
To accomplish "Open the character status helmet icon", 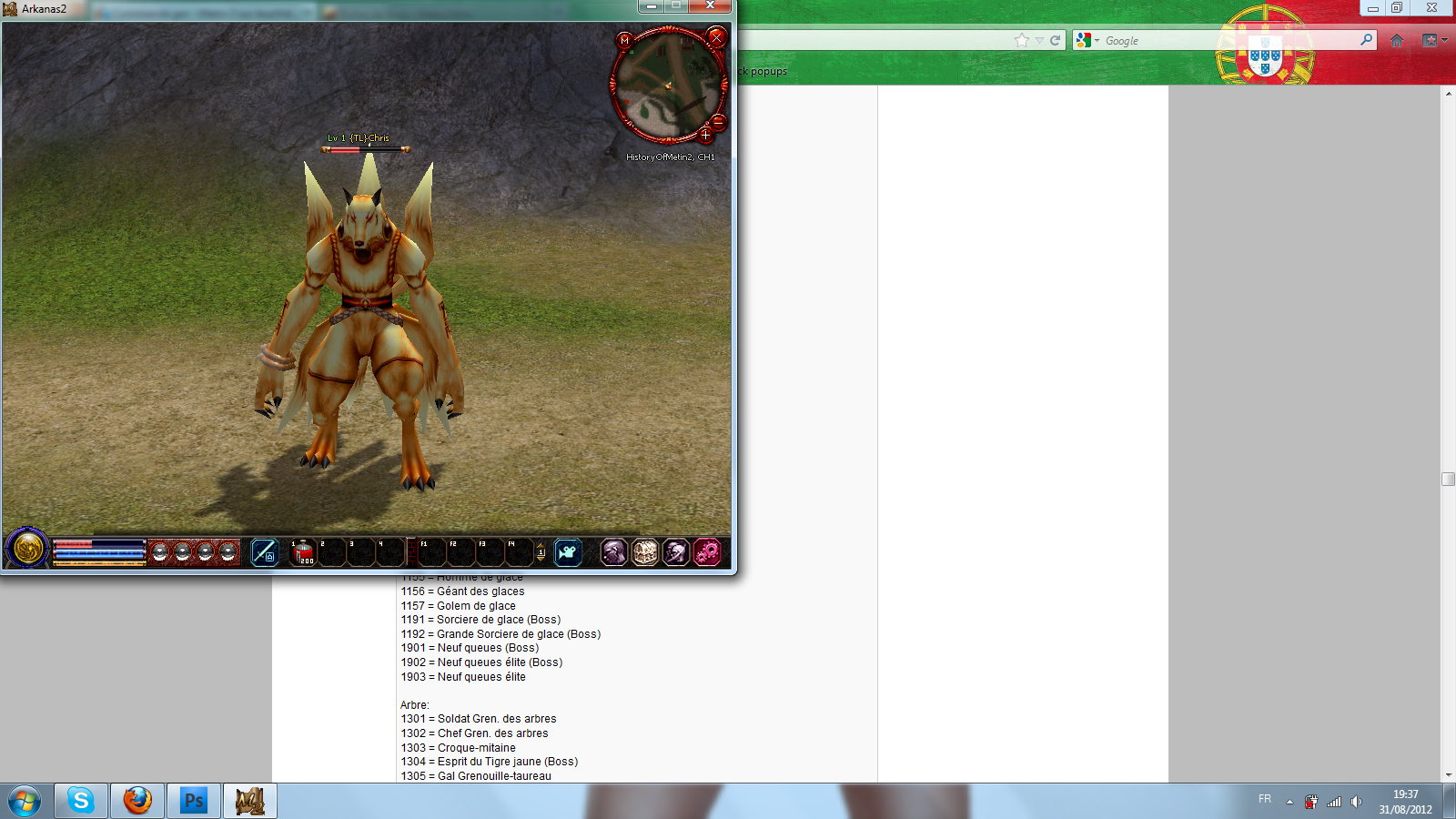I will coord(614,551).
